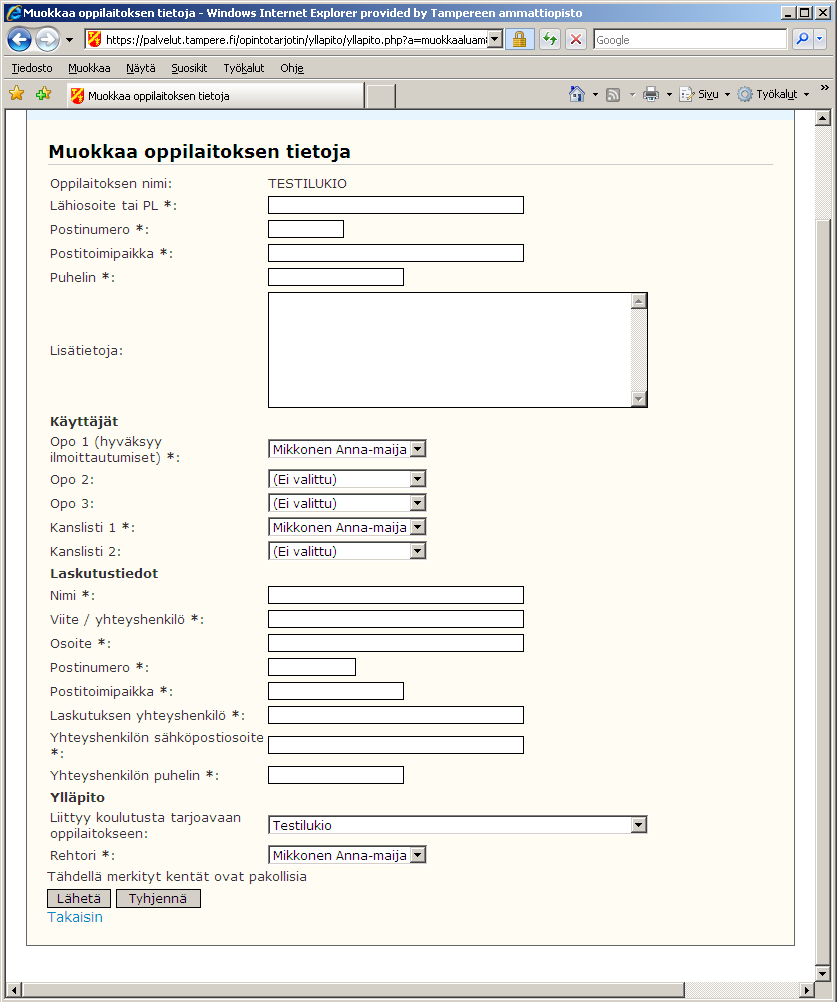Open the Muokkaa menu
The height and width of the screenshot is (1002, 837).
[x=89, y=68]
